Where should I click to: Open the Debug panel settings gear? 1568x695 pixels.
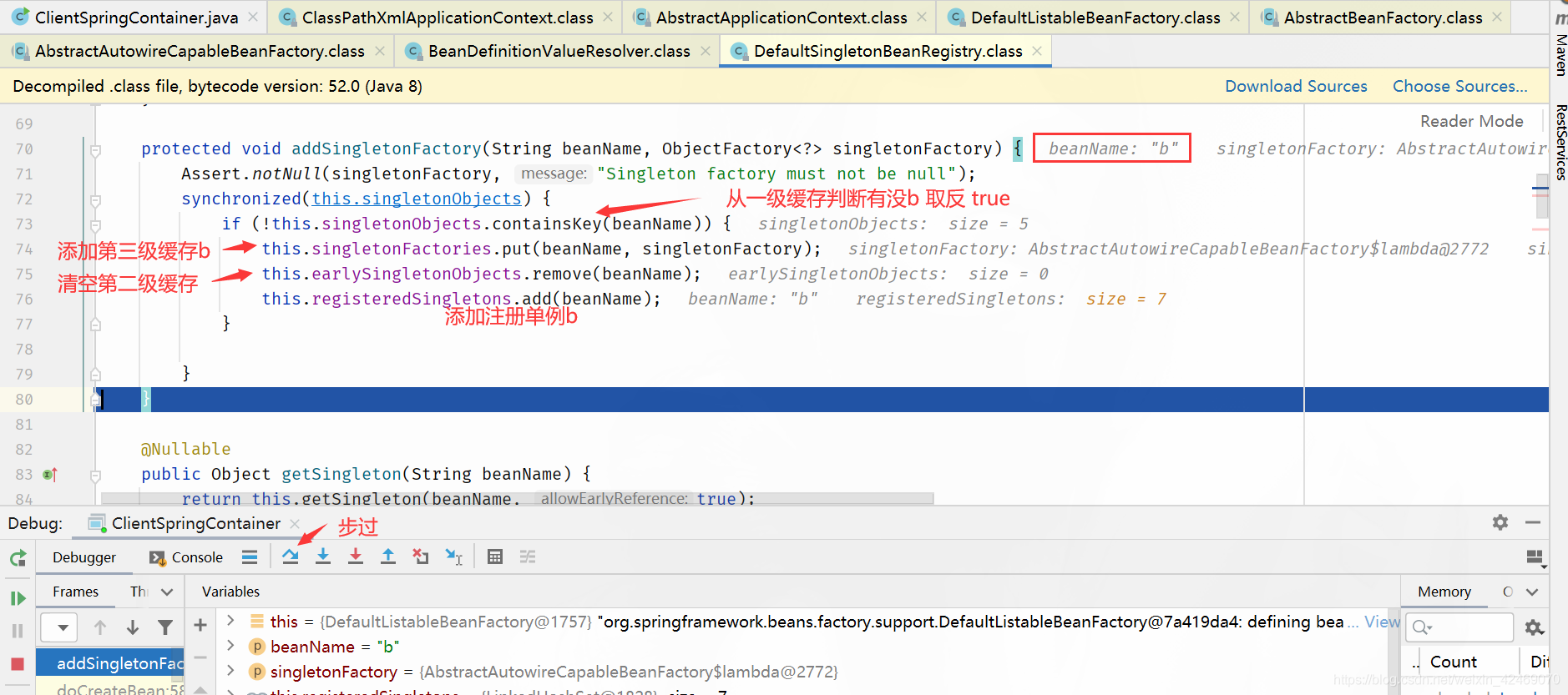click(x=1500, y=522)
